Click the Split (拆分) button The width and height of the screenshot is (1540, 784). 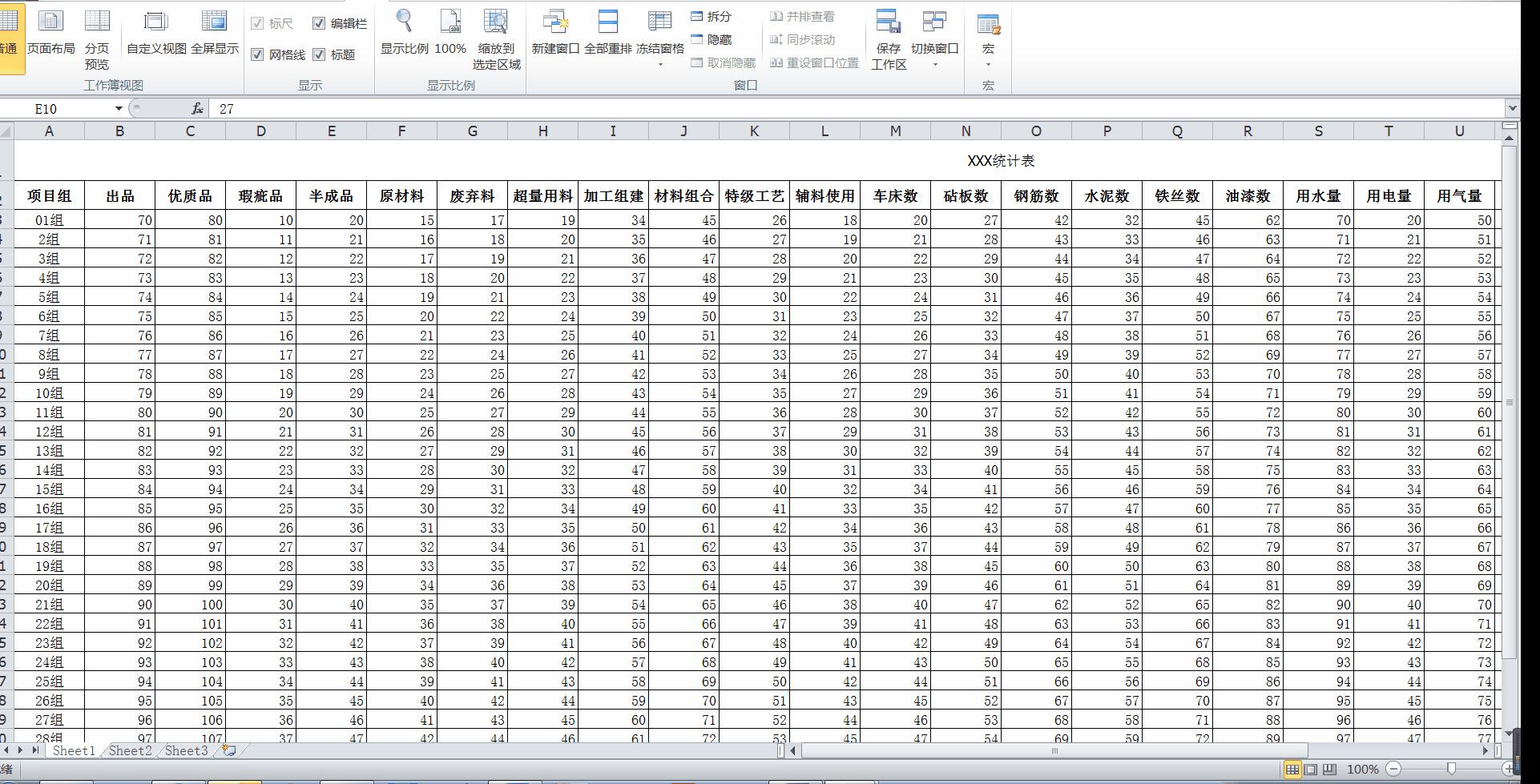point(712,16)
